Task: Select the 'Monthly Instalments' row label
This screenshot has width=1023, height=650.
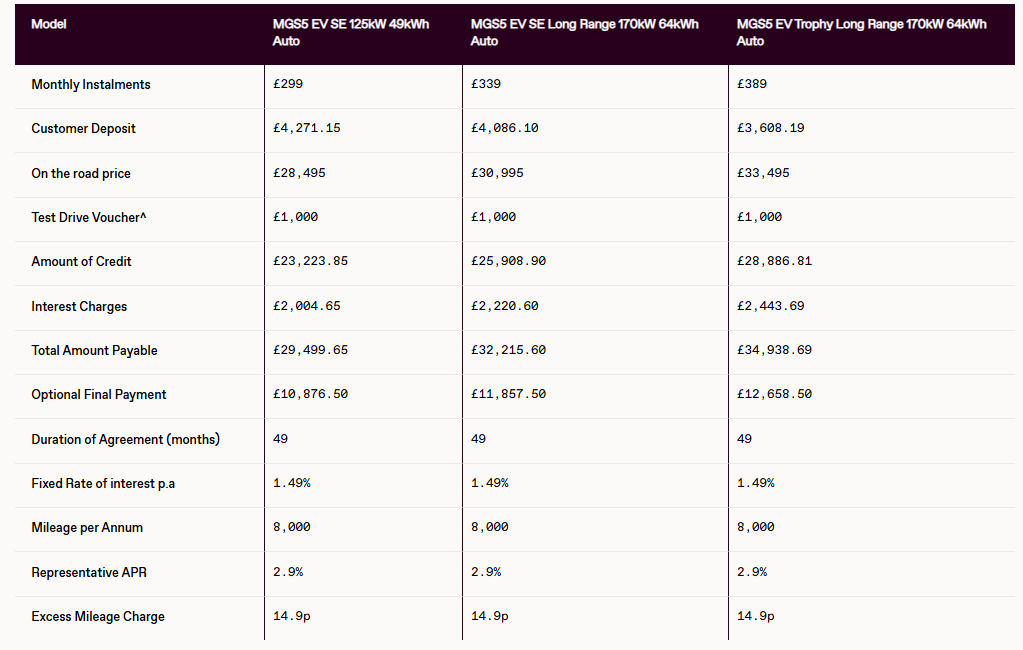Action: 91,84
